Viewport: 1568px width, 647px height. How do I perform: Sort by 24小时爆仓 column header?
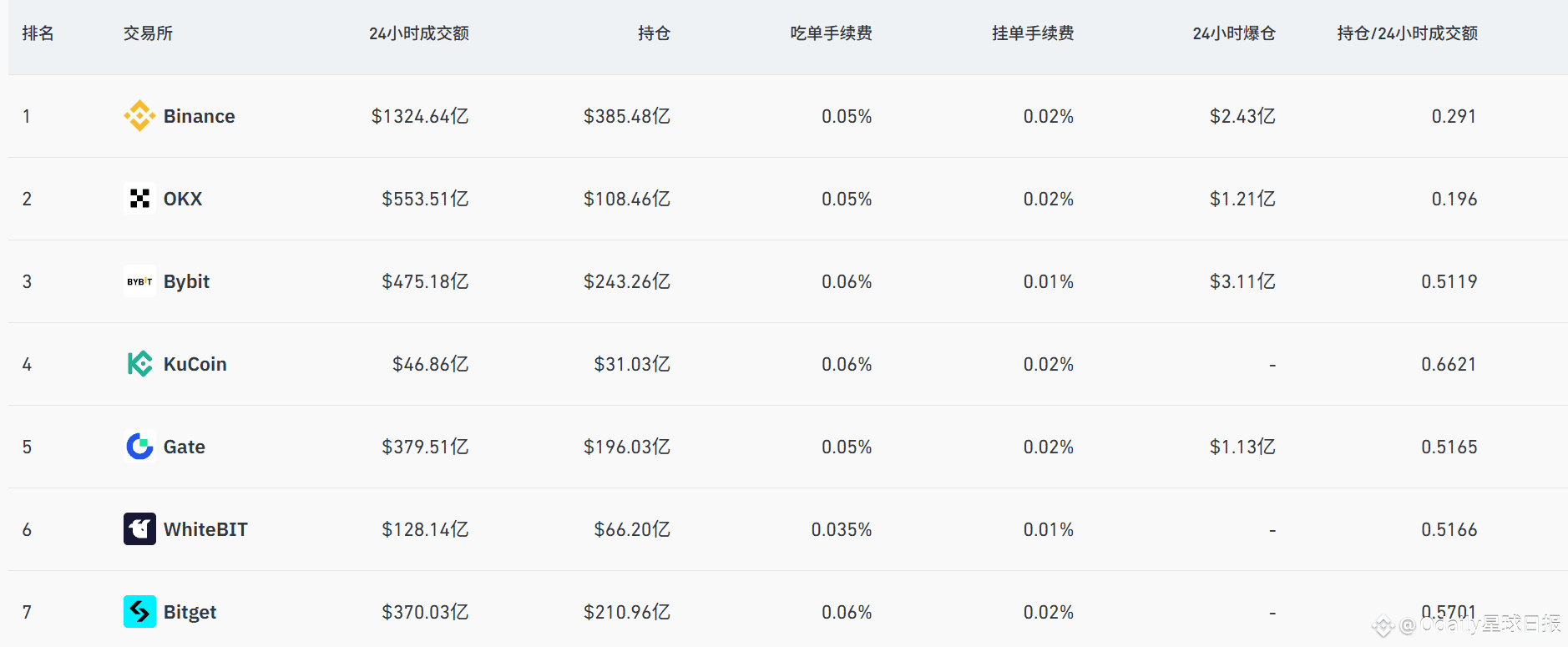tap(1233, 33)
